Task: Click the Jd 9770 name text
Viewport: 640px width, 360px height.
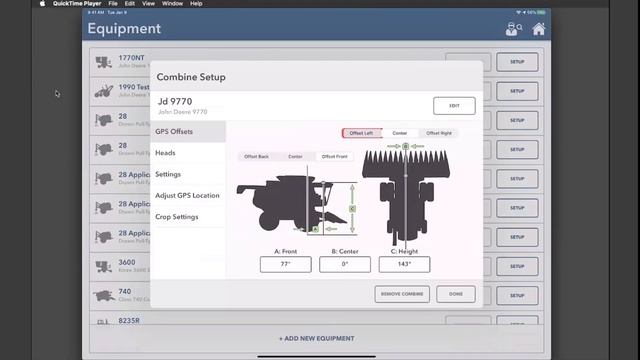Action: point(175,101)
